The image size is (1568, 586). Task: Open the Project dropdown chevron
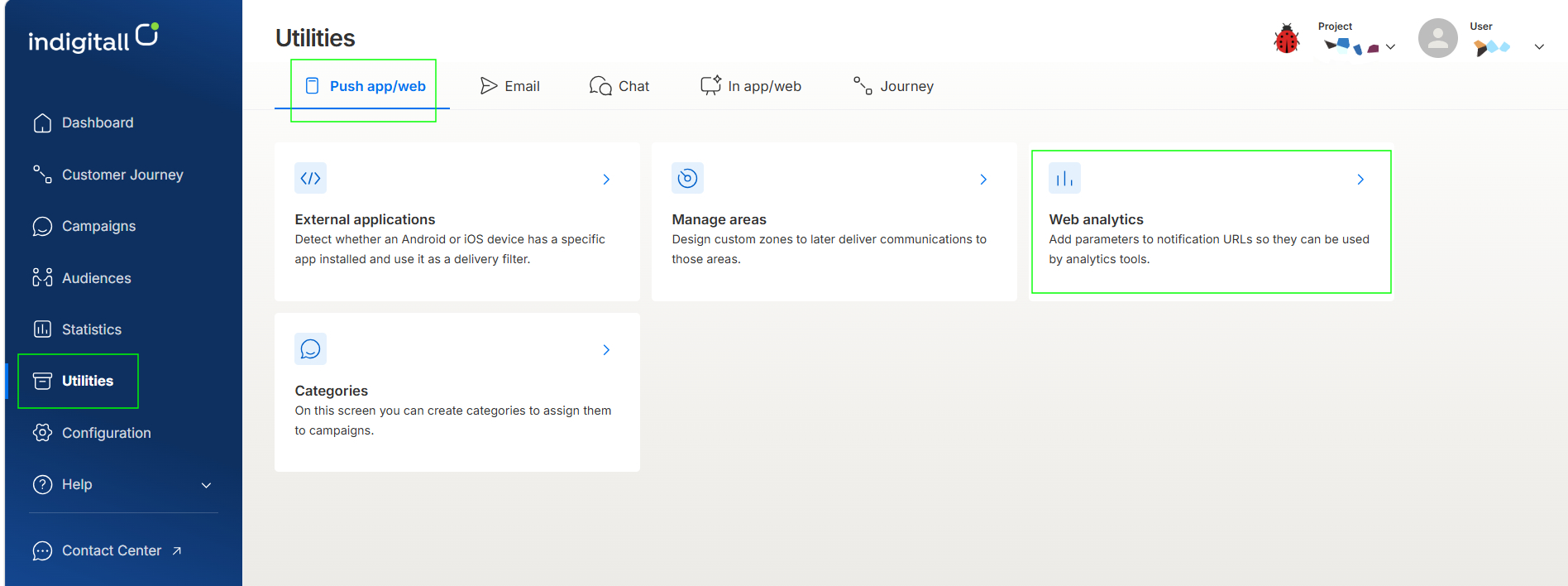[x=1391, y=47]
